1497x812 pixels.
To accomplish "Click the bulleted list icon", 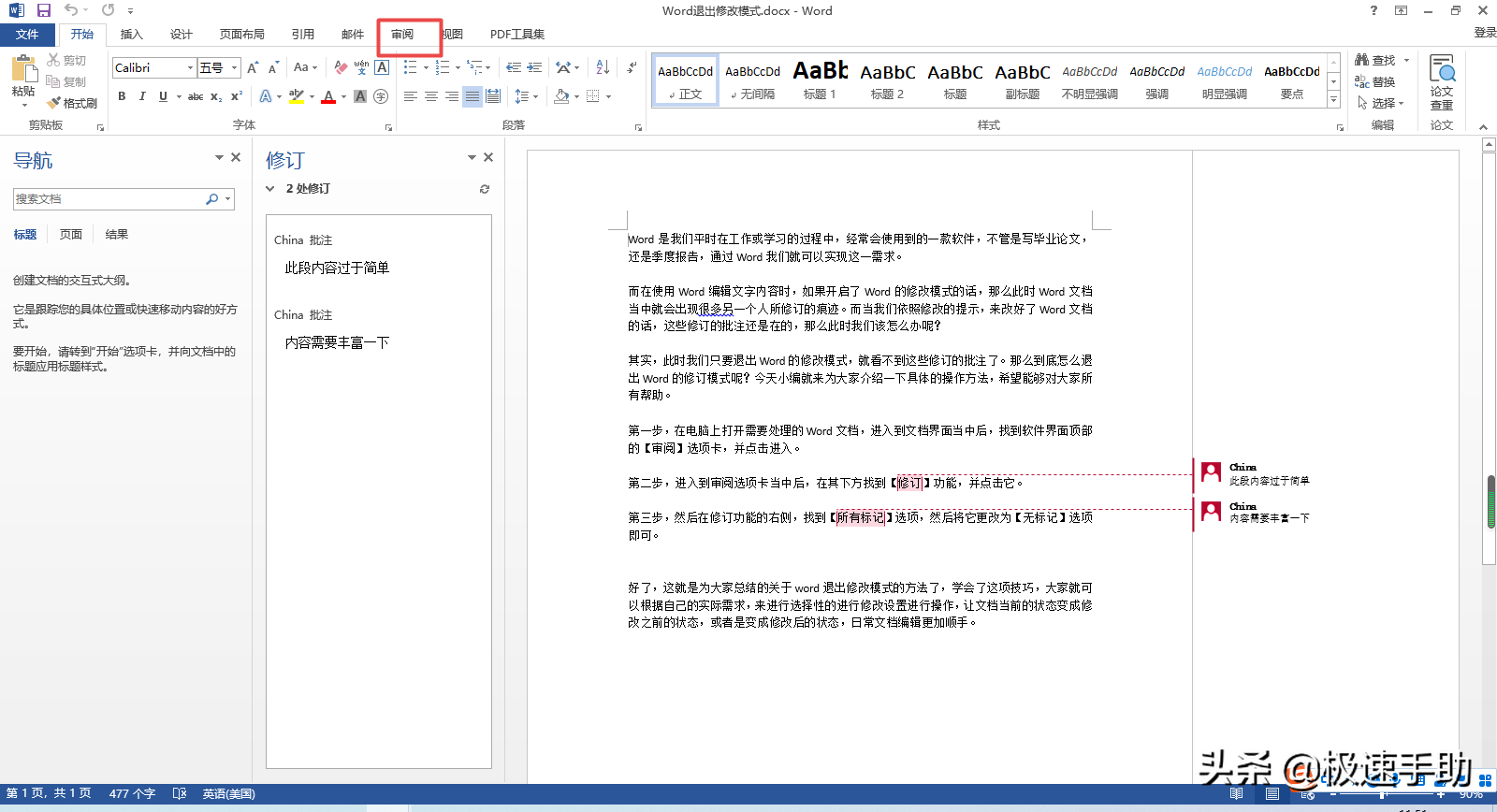I will tap(410, 67).
